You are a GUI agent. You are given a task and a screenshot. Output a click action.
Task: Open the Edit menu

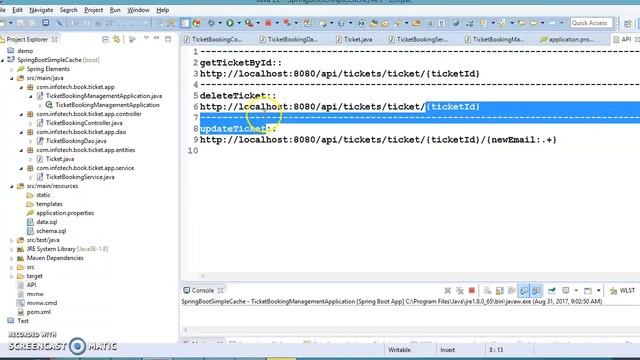pyautogui.click(x=18, y=10)
